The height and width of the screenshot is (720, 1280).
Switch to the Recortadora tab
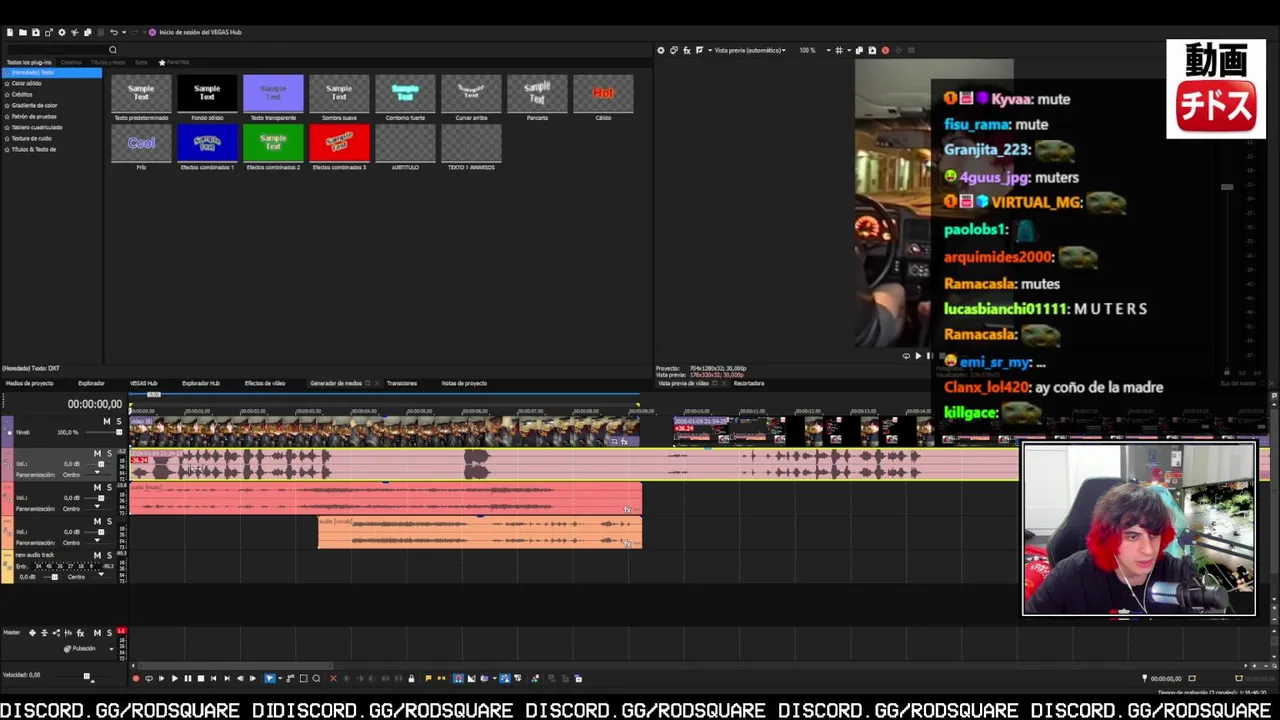[x=749, y=383]
